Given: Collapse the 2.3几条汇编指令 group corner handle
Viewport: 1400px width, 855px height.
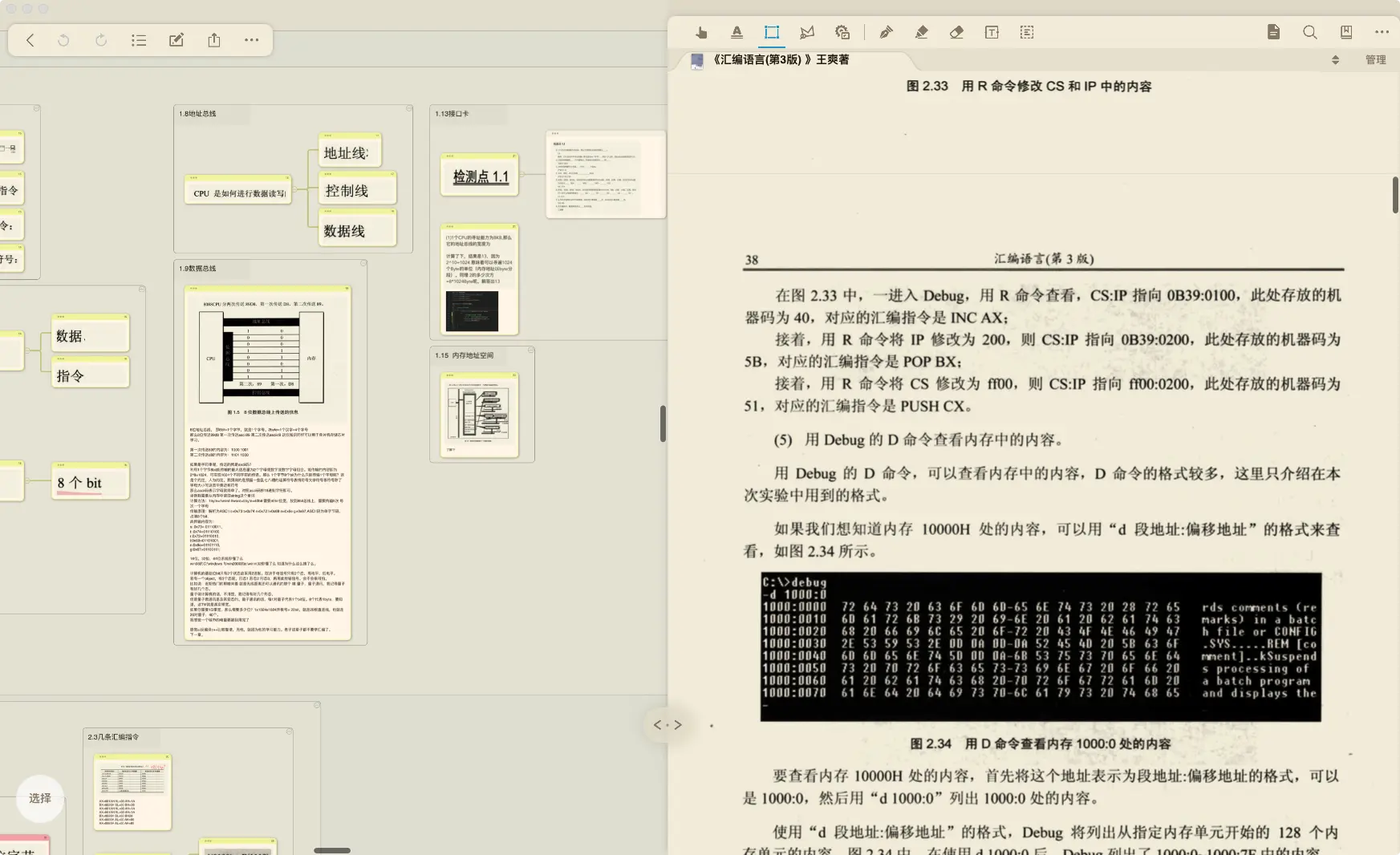Looking at the screenshot, I should (x=289, y=731).
